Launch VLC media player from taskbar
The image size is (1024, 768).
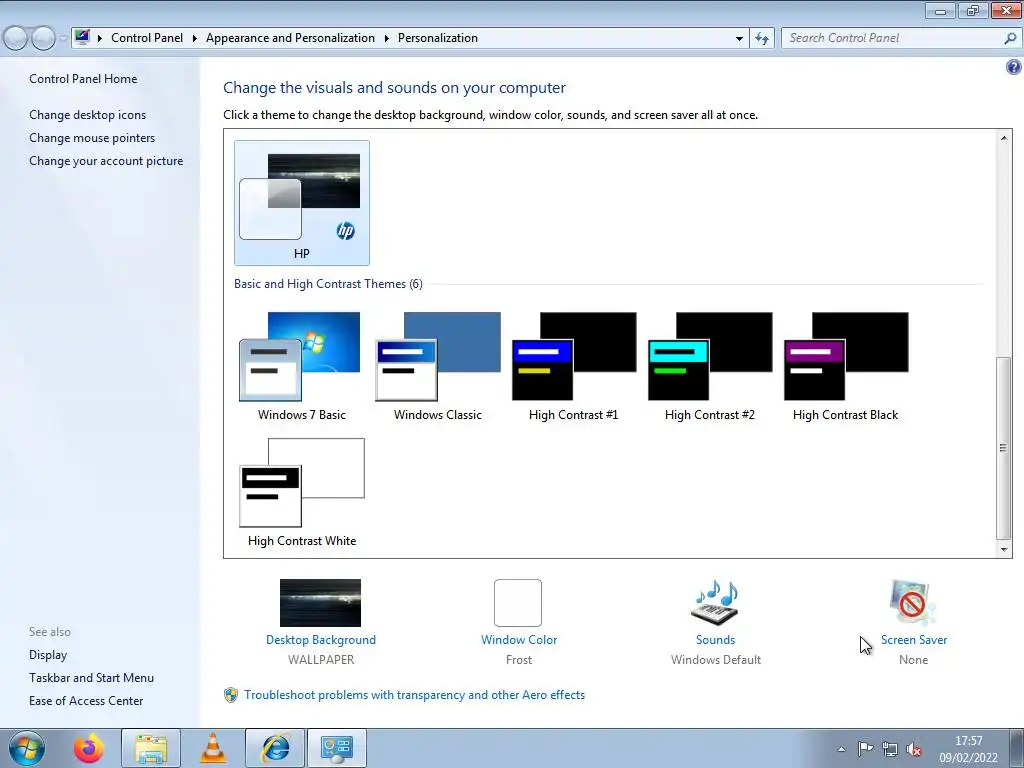tap(213, 748)
